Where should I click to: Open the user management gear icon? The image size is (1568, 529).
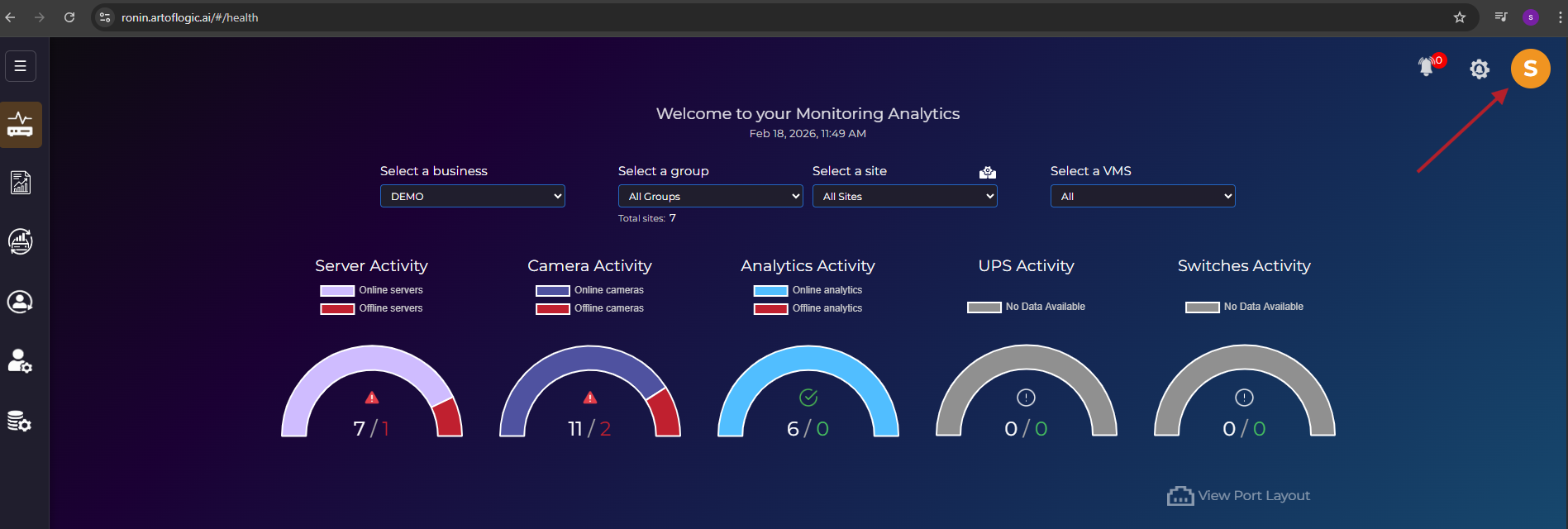(21, 361)
